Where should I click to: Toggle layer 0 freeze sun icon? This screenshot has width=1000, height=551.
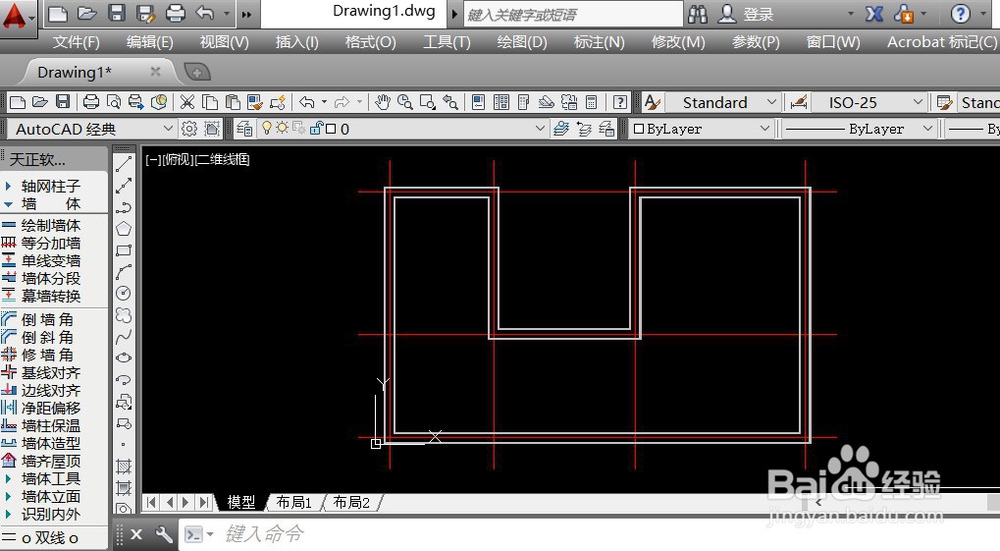pyautogui.click(x=282, y=128)
